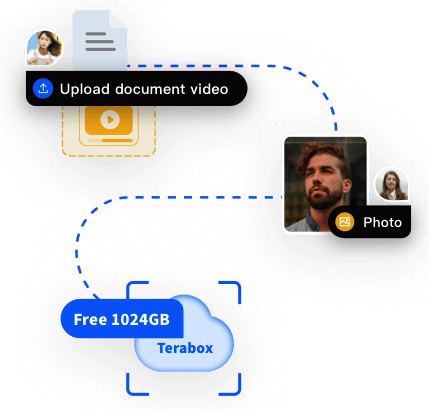Click the Upload document video pill
This screenshot has height=409, width=429.
click(137, 89)
